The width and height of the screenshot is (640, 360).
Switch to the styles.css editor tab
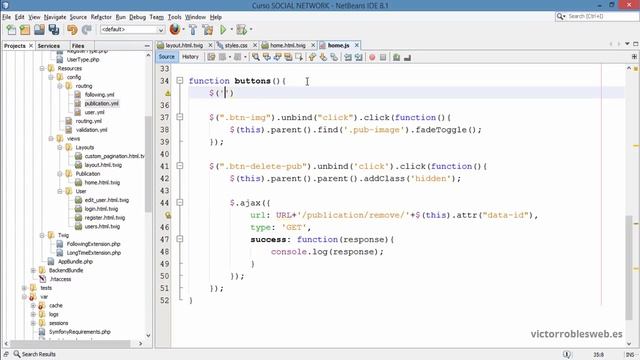click(236, 45)
